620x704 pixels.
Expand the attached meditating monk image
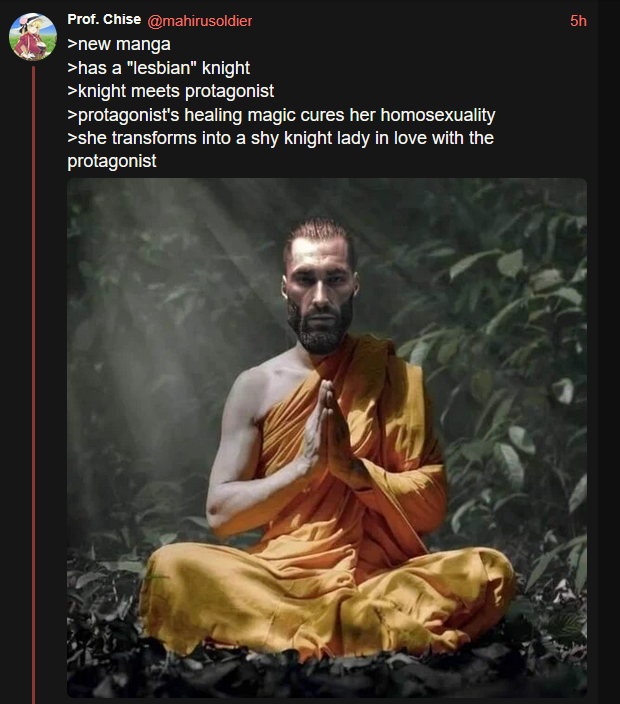coord(327,438)
